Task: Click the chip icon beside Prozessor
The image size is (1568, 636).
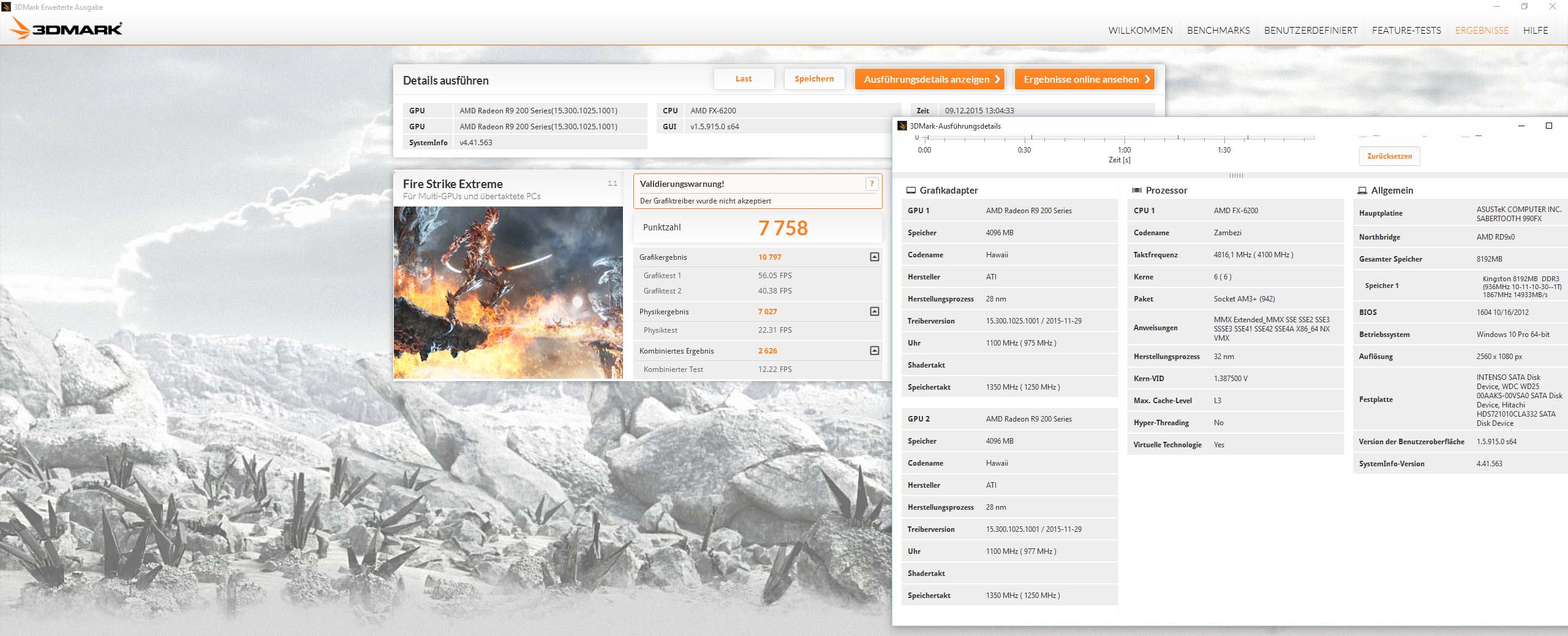Action: [x=1137, y=191]
